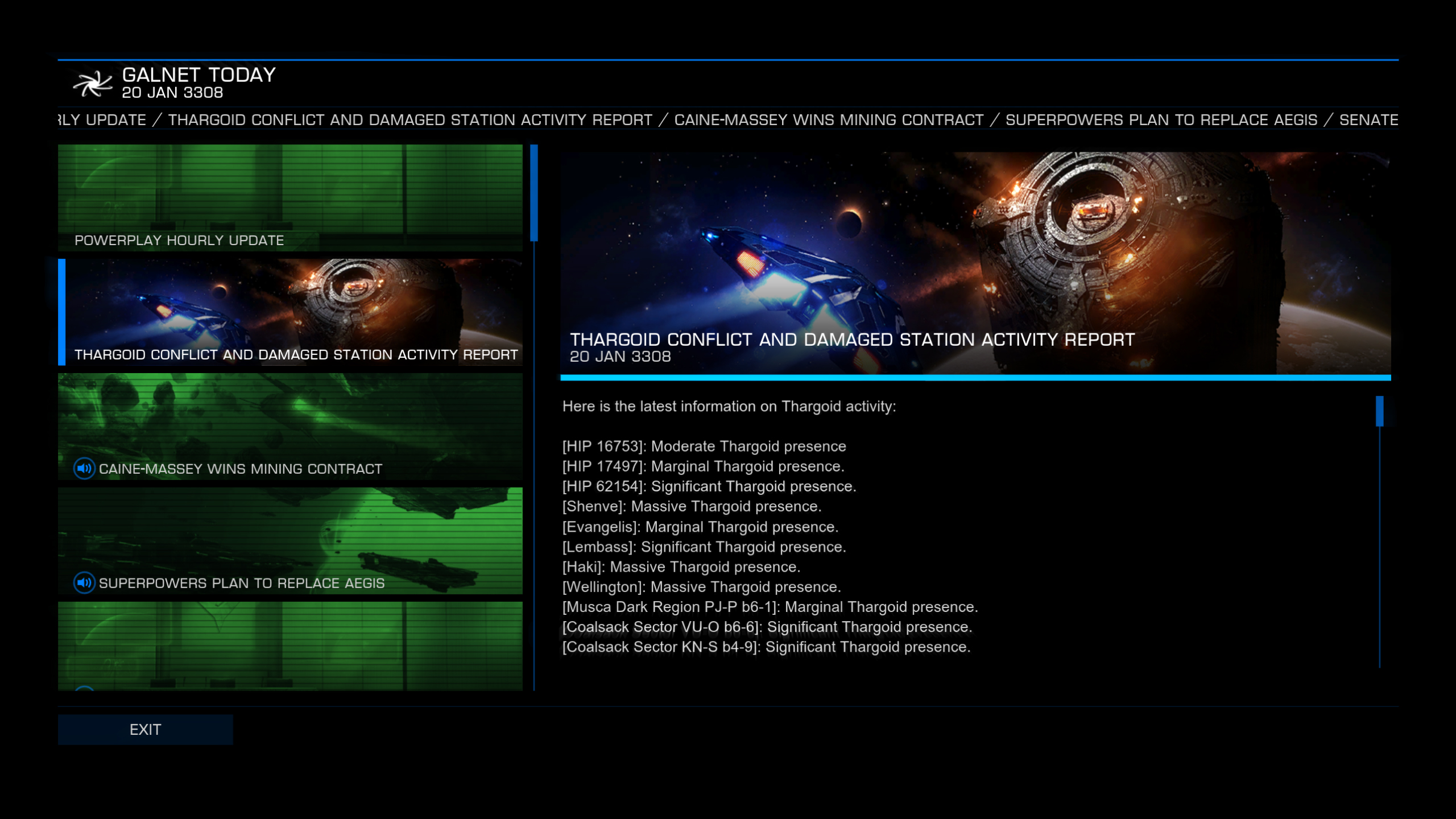Open the Powerplay Hourly Update article
Screen dimensions: 1456x819
[290, 198]
